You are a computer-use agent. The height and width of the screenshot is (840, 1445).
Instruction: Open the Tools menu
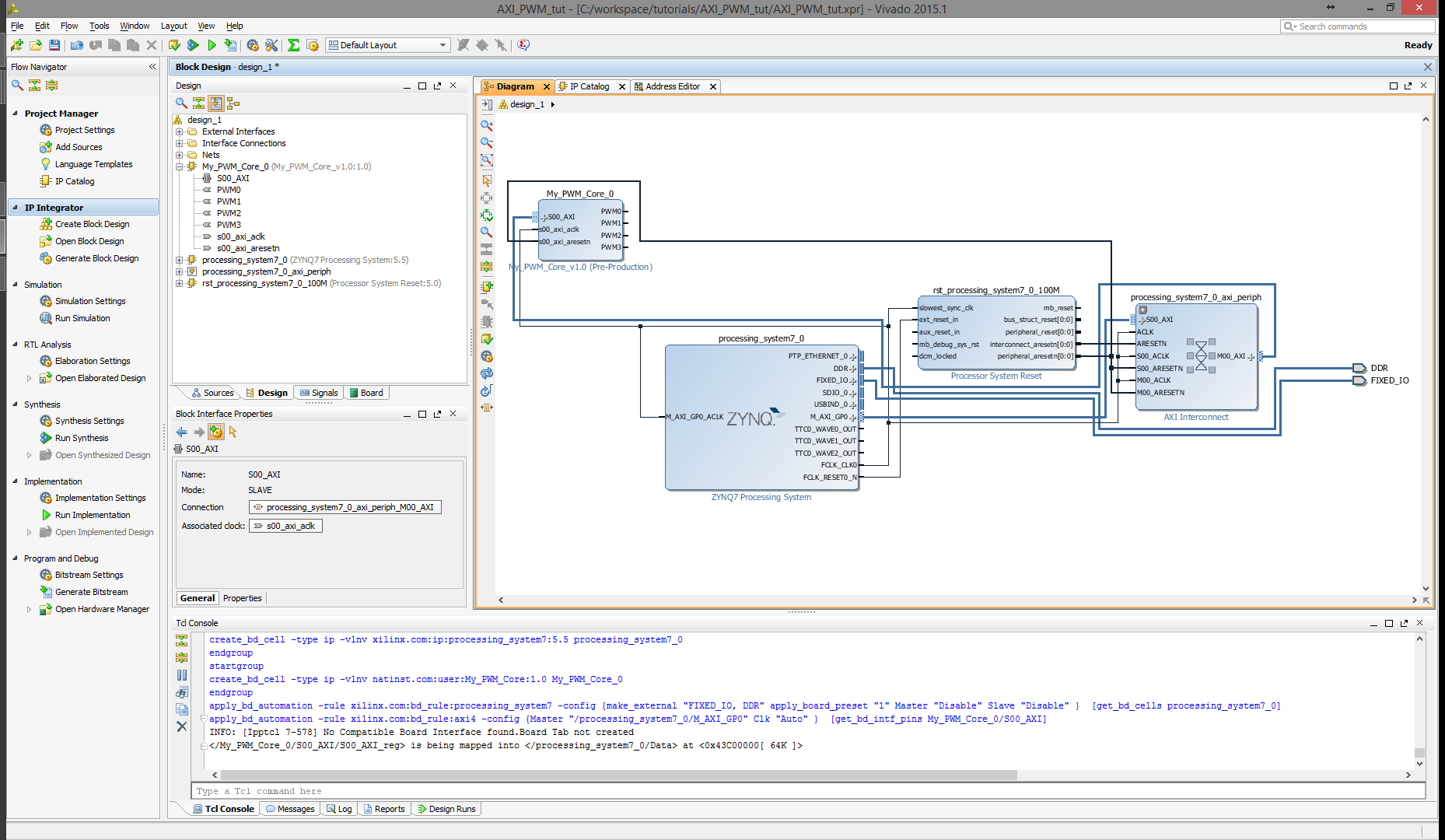click(x=99, y=26)
